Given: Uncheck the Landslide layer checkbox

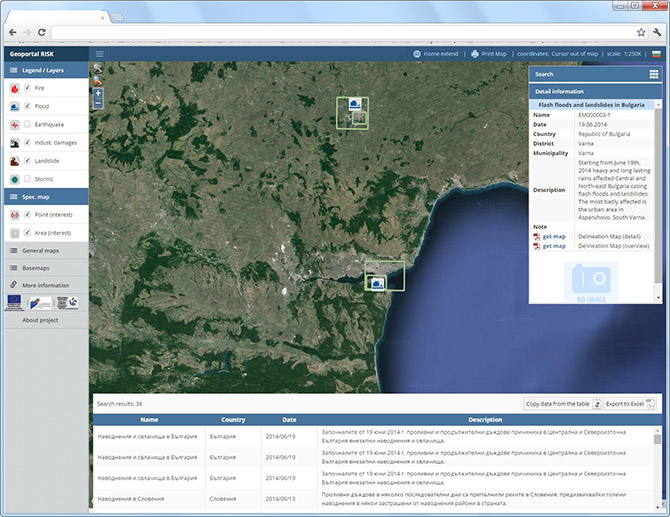Looking at the screenshot, I should click(x=27, y=161).
